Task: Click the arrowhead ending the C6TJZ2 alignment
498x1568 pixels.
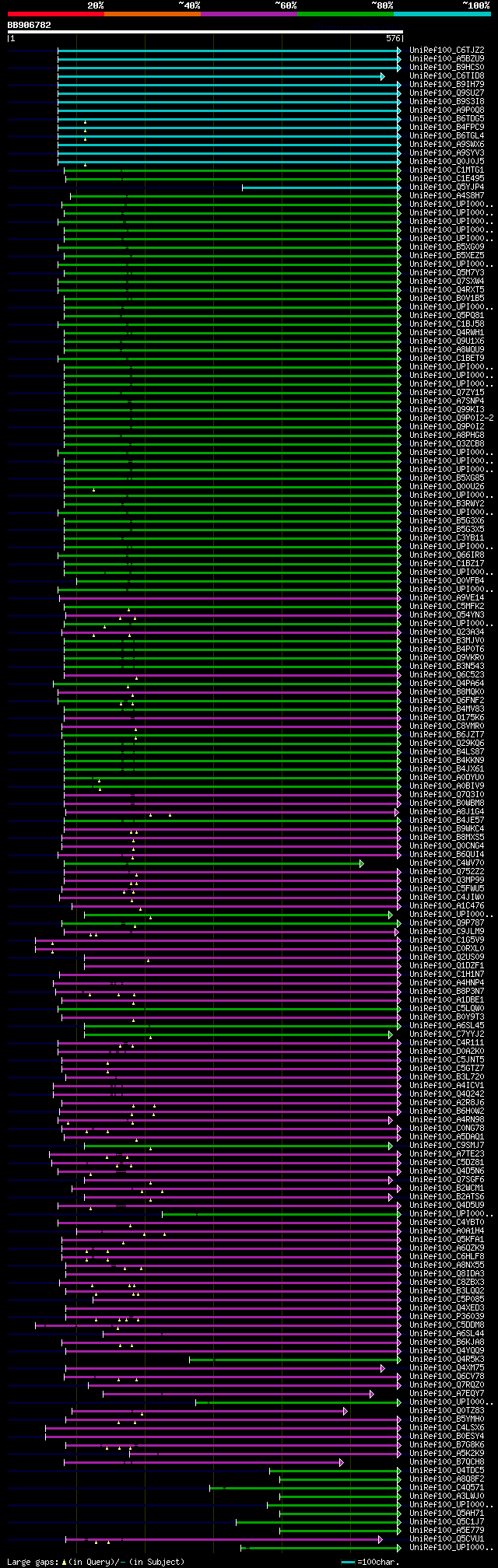Action: [x=399, y=51]
